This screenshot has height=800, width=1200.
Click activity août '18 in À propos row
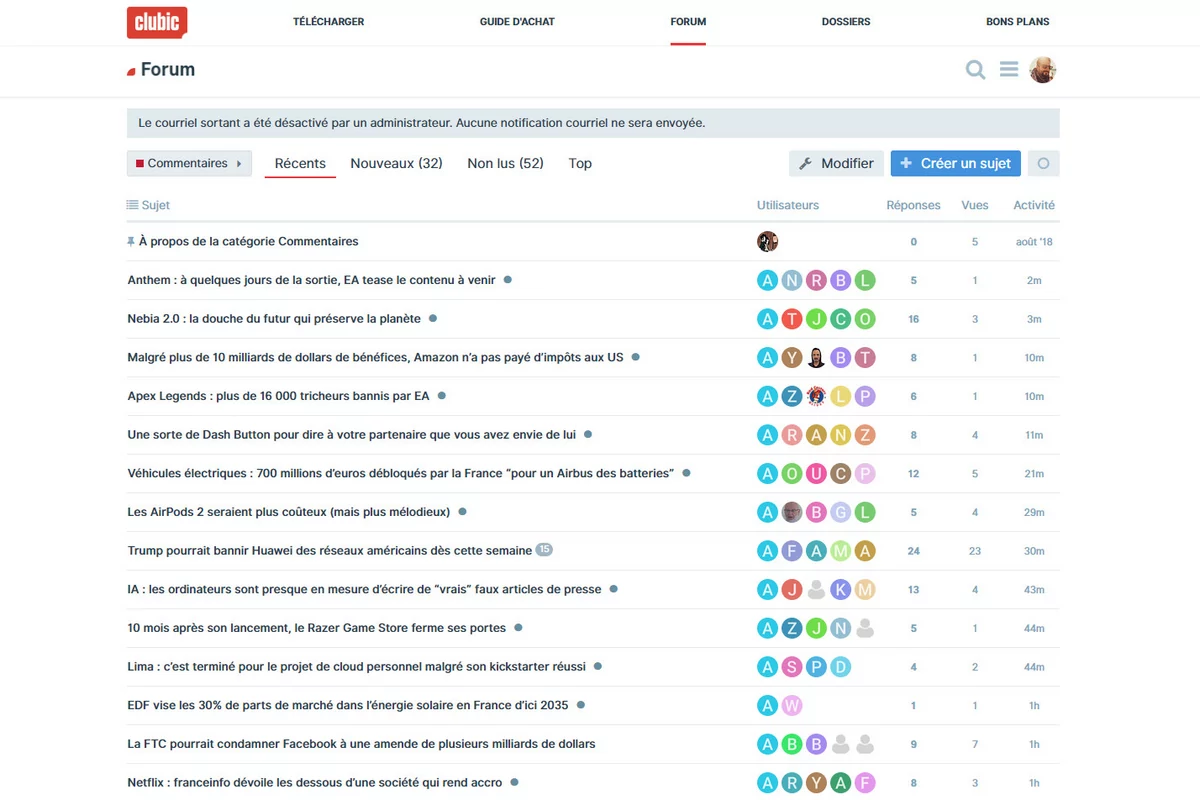click(x=1034, y=242)
